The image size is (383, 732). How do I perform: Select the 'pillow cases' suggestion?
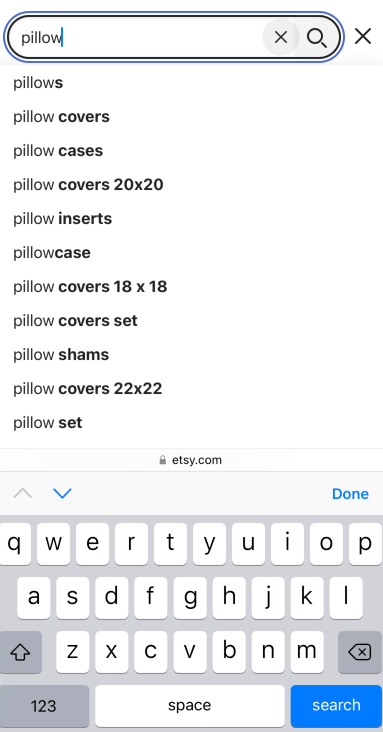58,151
